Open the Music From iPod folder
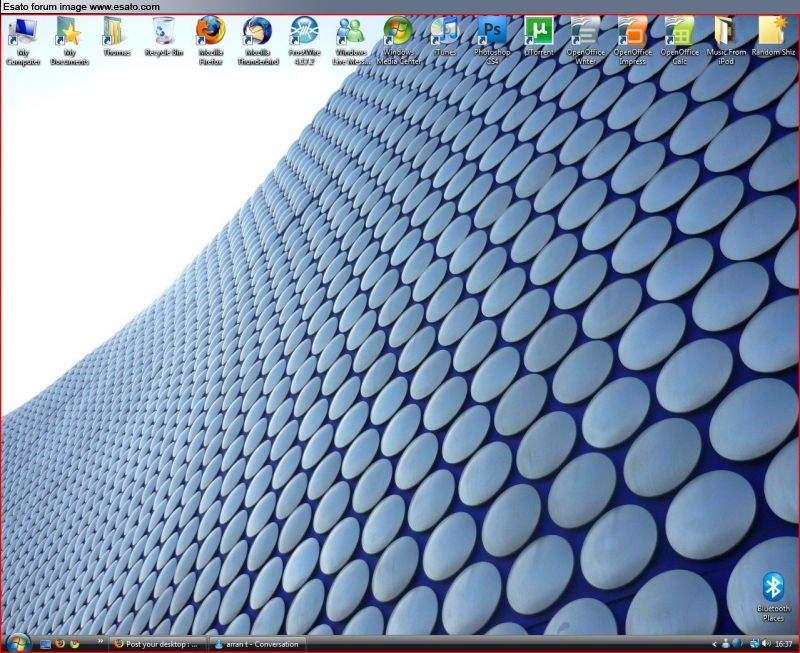The image size is (800, 653). point(726,32)
